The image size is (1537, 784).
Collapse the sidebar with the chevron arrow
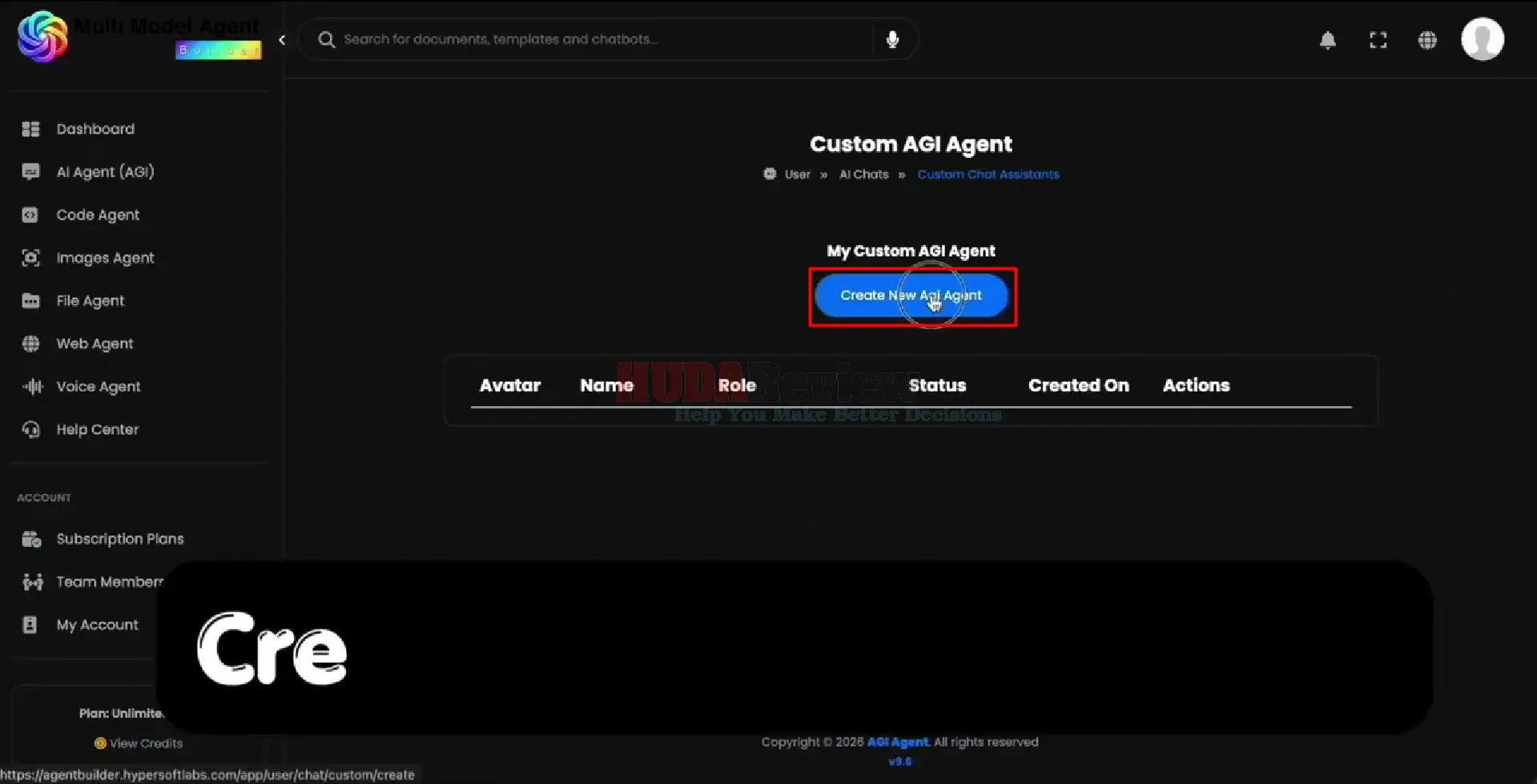282,39
